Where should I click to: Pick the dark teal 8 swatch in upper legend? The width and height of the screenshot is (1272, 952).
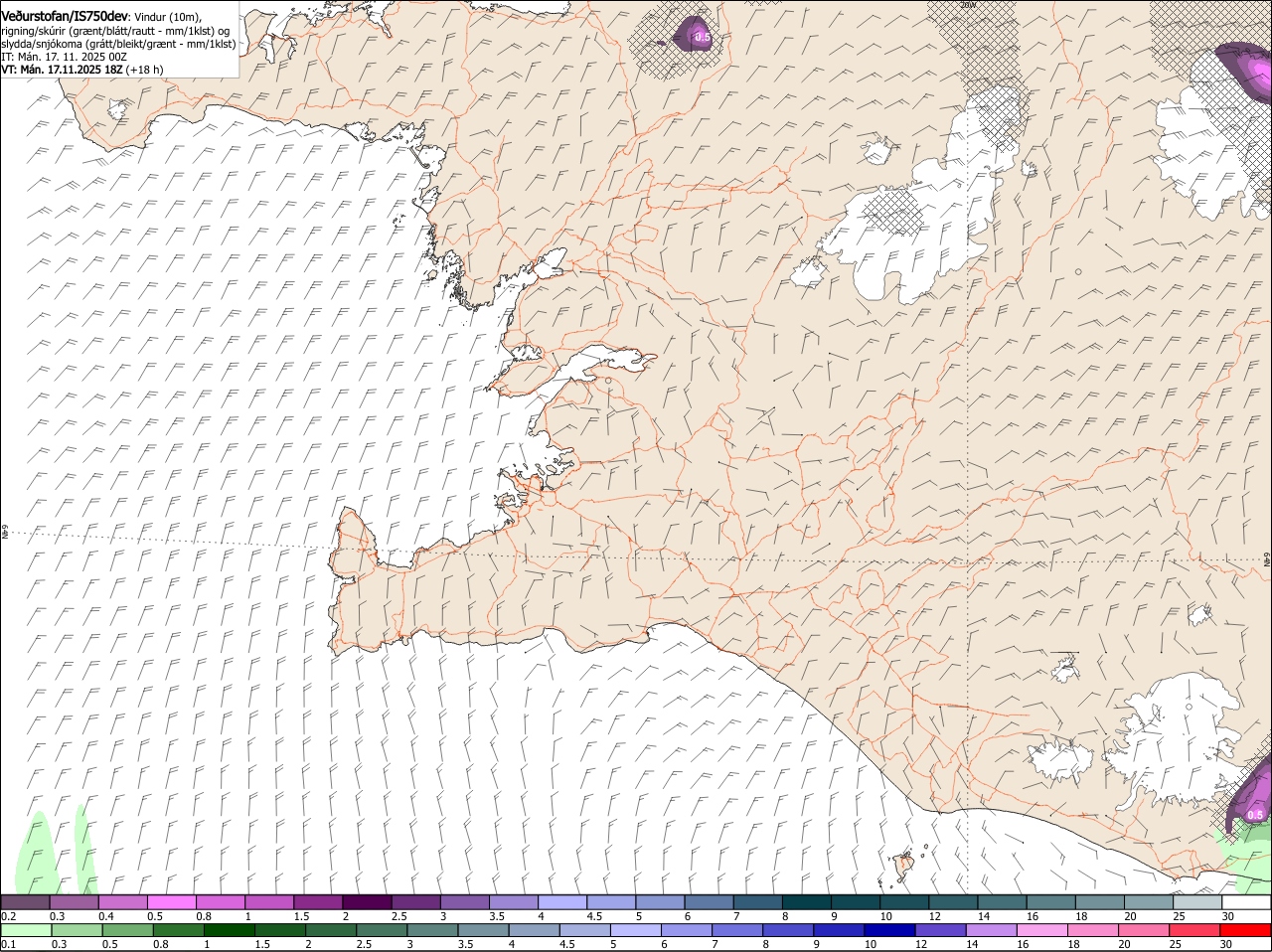click(x=808, y=902)
